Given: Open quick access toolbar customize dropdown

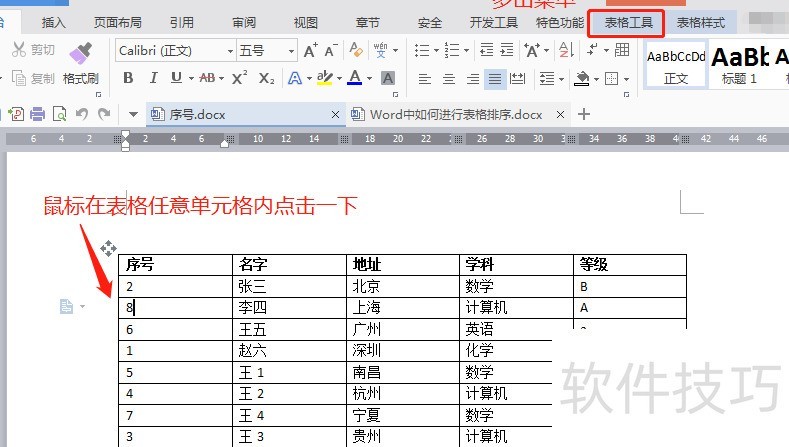Looking at the screenshot, I should click(133, 114).
